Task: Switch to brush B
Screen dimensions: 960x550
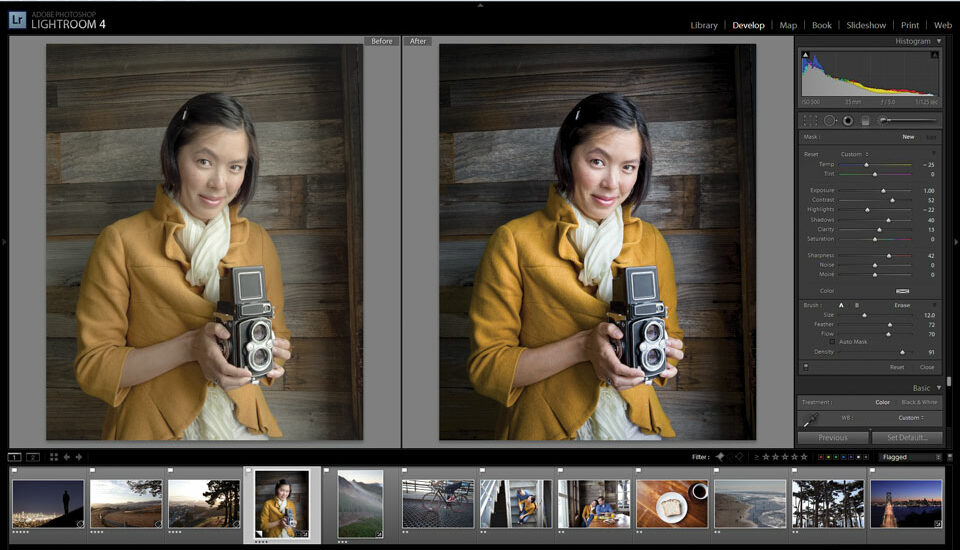Action: tap(856, 304)
